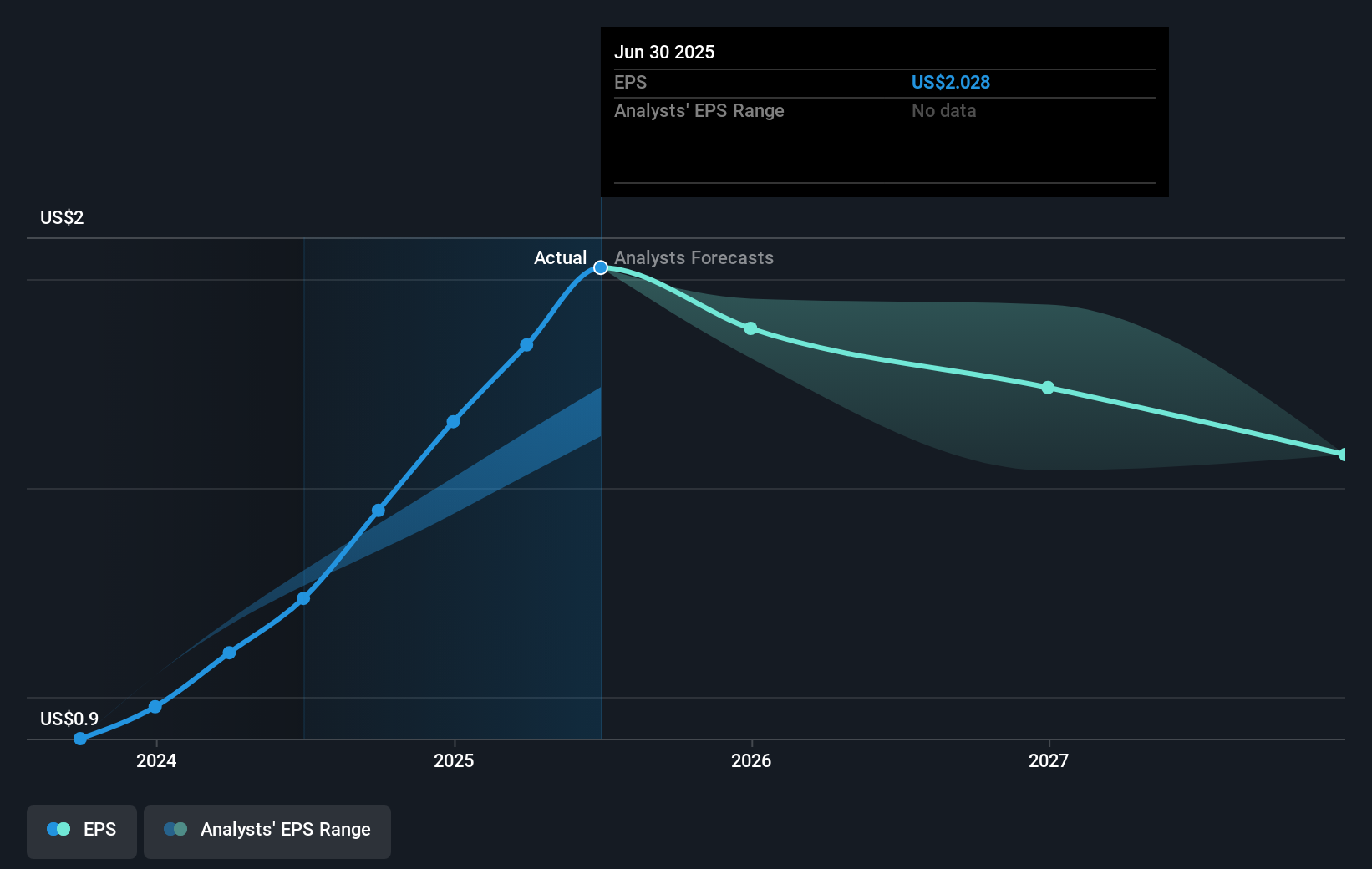Click the 2025 x-axis year label
The image size is (1372, 869).
coord(454,761)
